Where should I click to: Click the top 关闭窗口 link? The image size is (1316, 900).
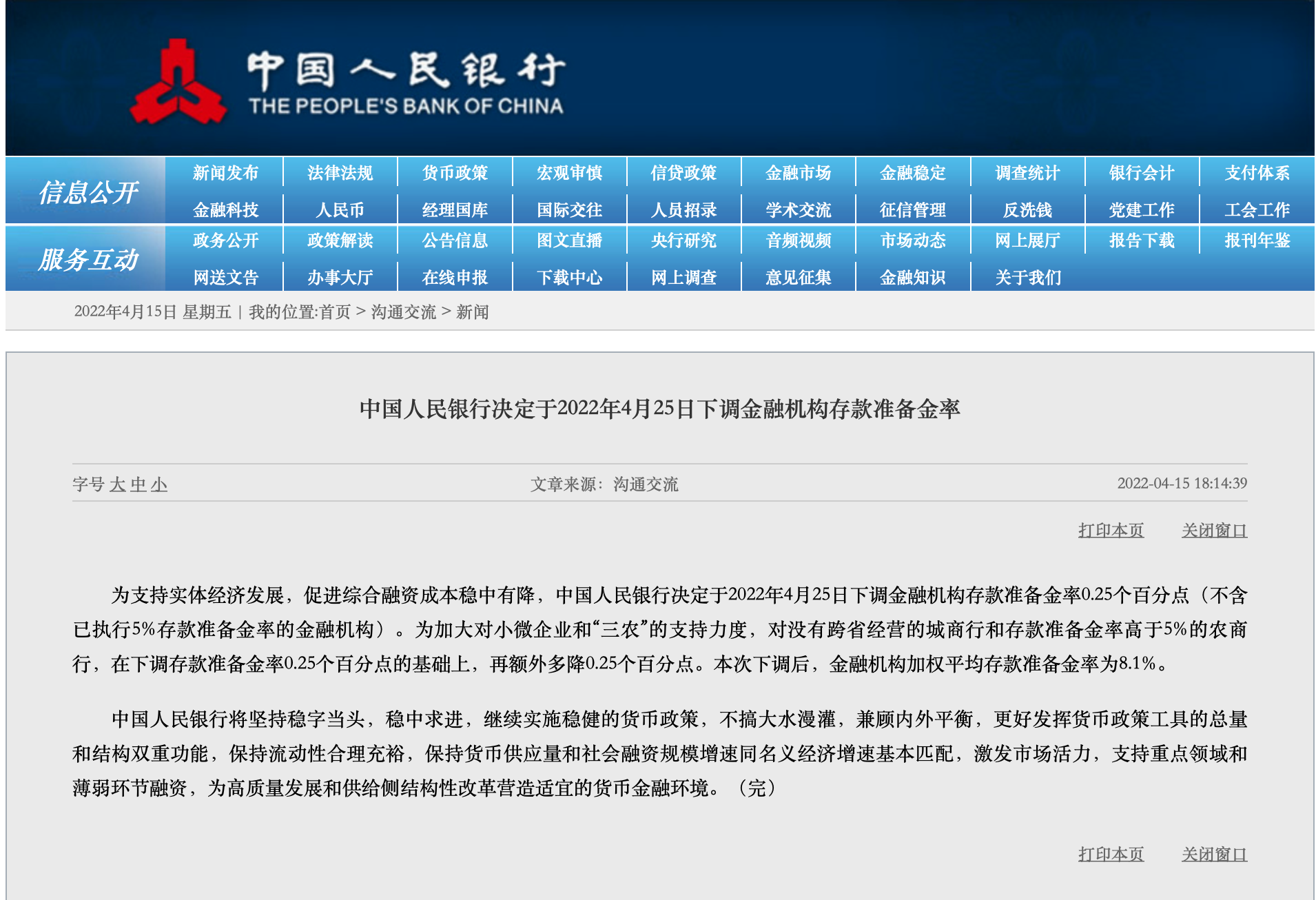coord(1214,531)
